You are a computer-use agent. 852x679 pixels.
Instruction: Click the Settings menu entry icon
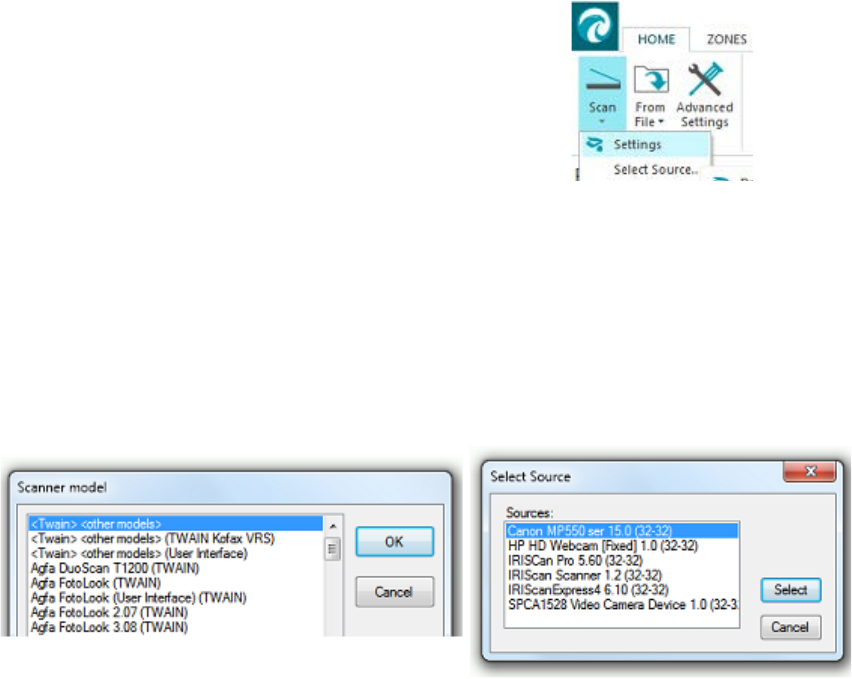pos(596,144)
